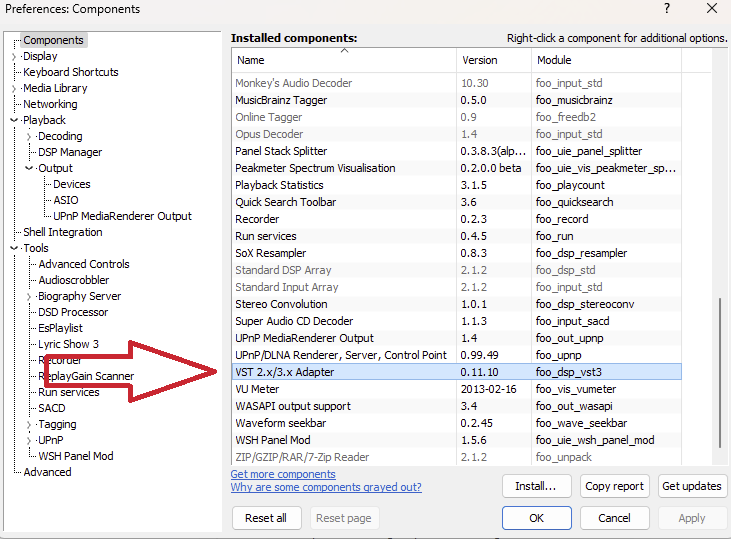Select SACD under Tools

[52, 408]
